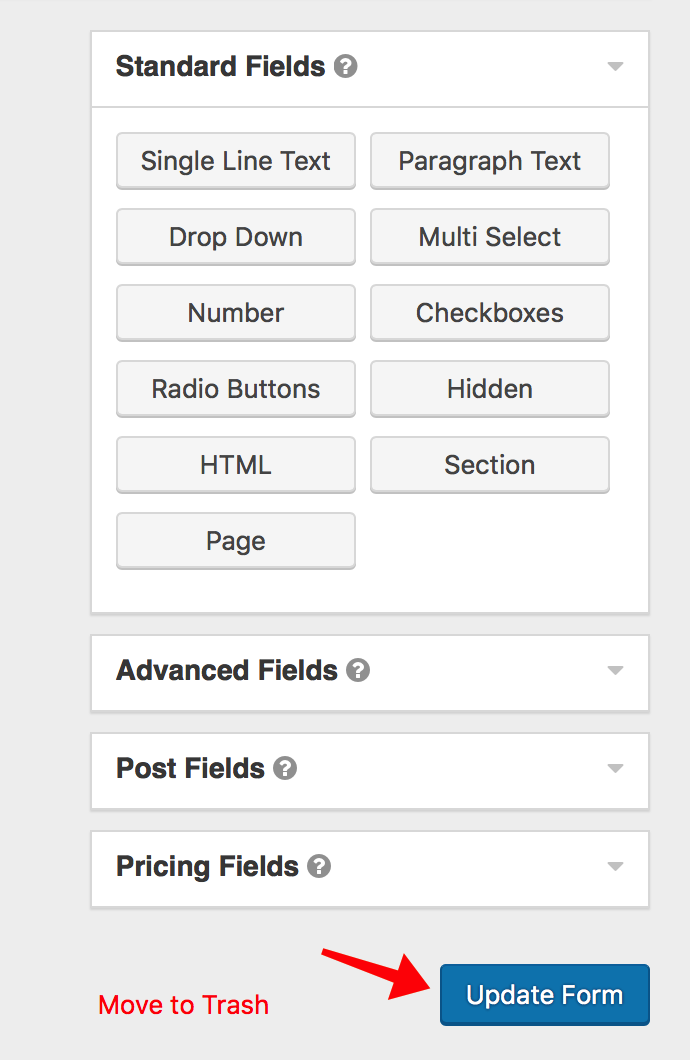
Task: Open the Advanced Fields help question icon
Action: tap(358, 671)
